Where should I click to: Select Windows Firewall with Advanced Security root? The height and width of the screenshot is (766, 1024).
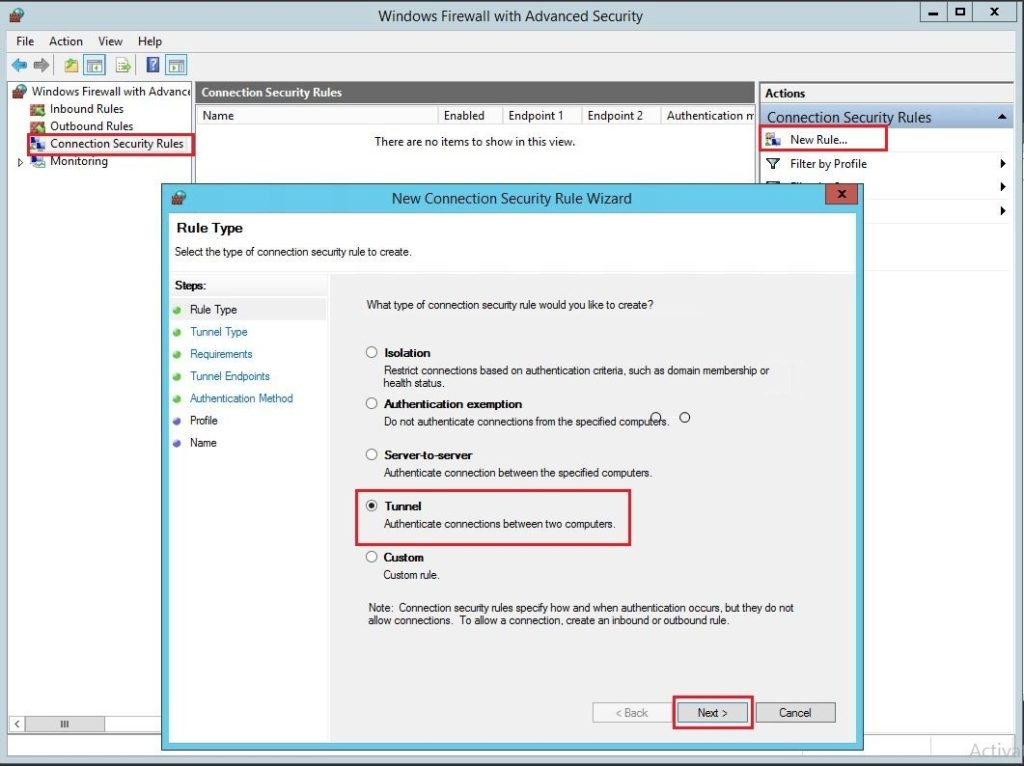[110, 91]
